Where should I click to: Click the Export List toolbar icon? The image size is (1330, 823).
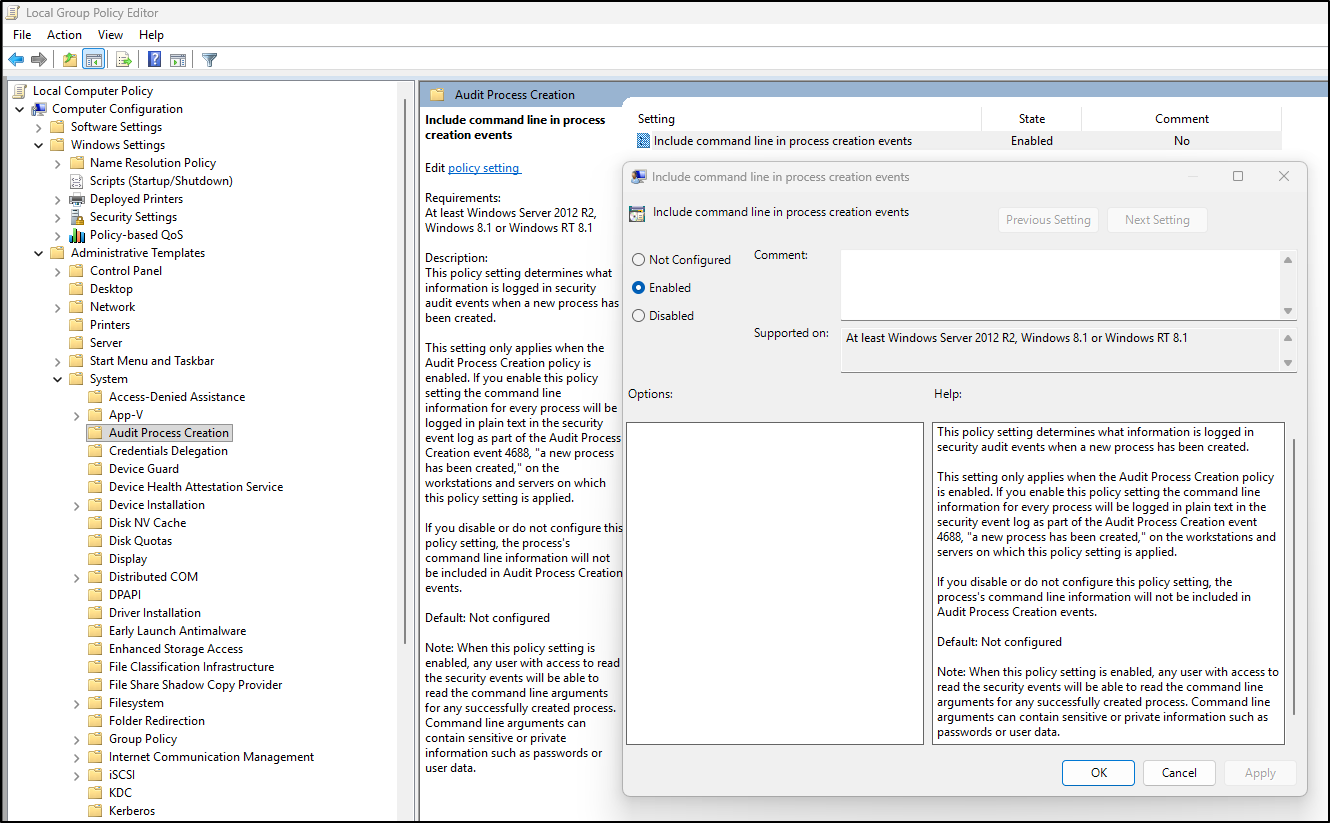click(124, 60)
